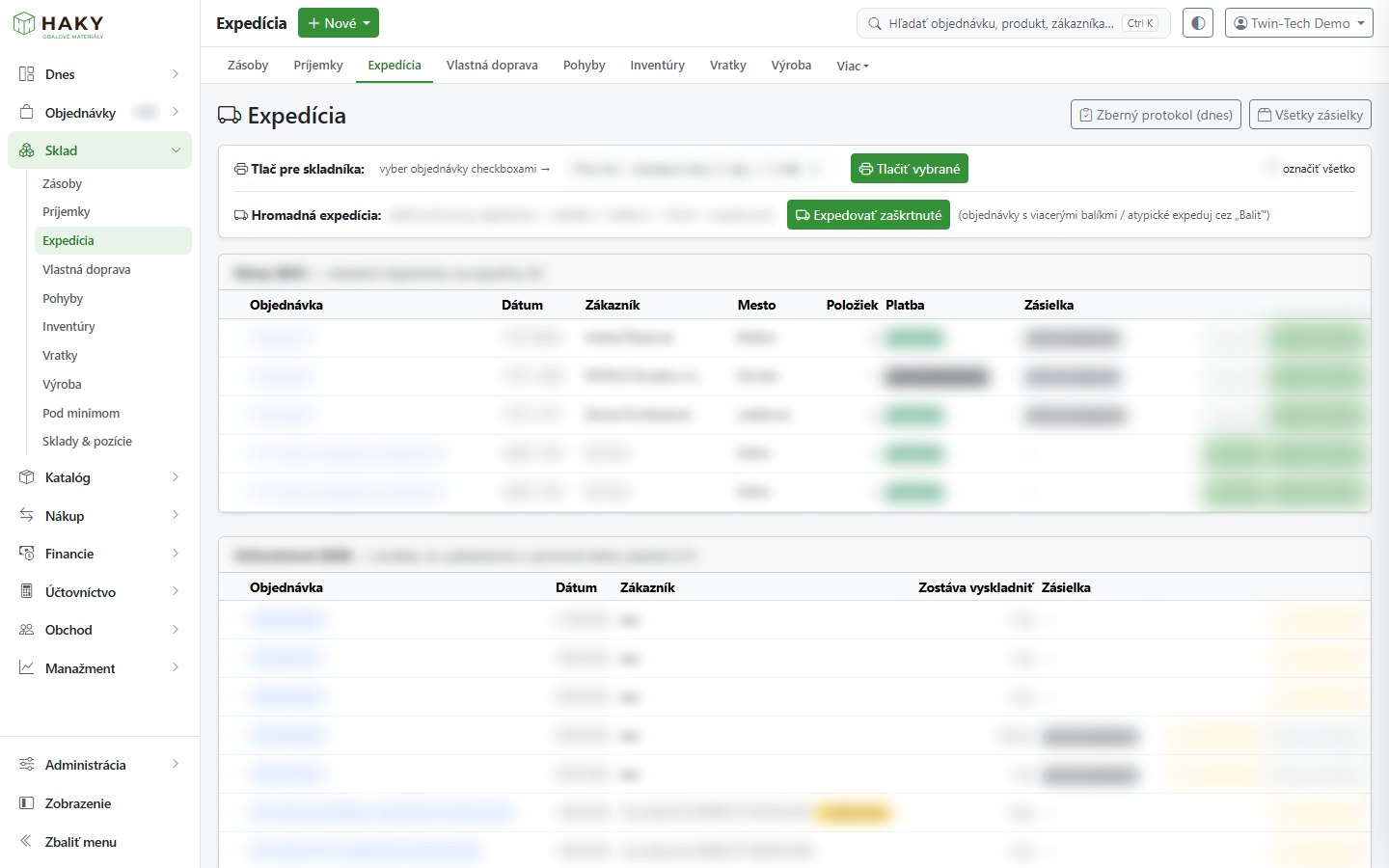The width and height of the screenshot is (1389, 868).
Task: Focus the order/product/customer search field
Action: coord(1014,23)
